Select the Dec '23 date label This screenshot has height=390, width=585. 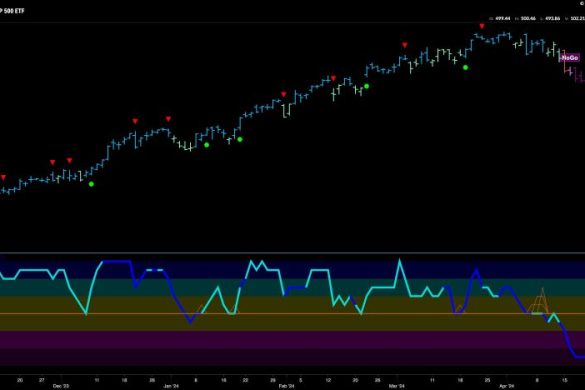coord(61,386)
